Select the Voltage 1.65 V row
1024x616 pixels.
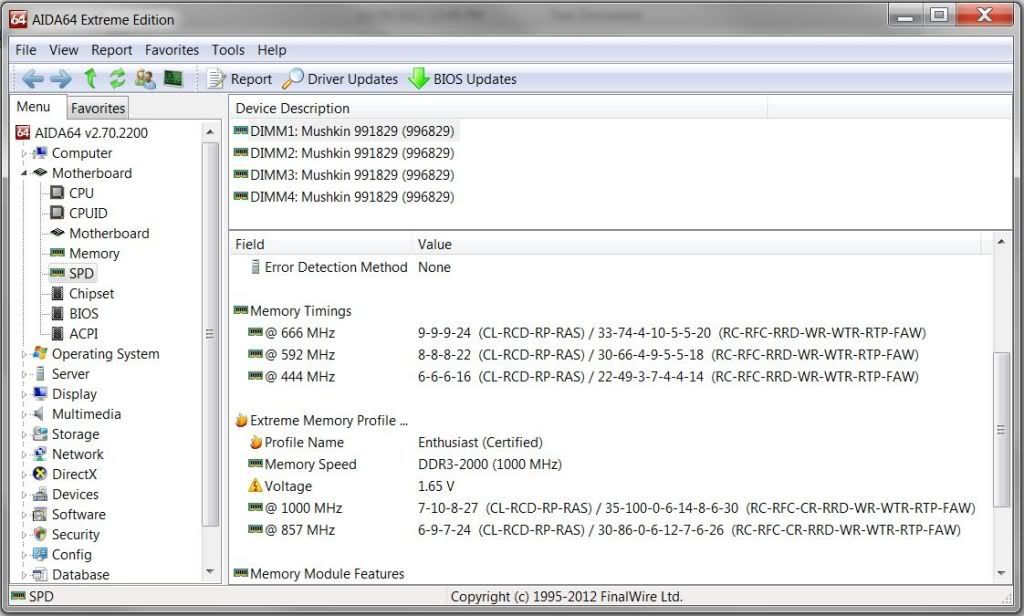click(x=351, y=487)
